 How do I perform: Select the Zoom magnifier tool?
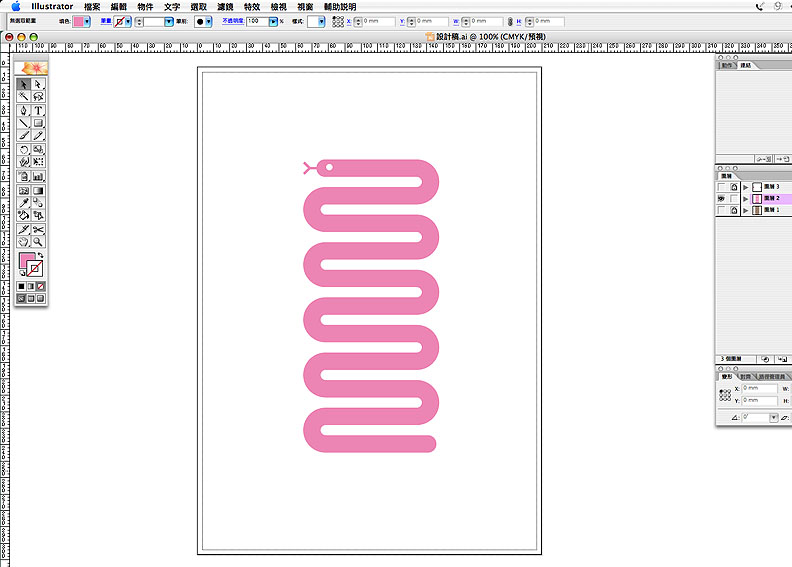[38, 242]
